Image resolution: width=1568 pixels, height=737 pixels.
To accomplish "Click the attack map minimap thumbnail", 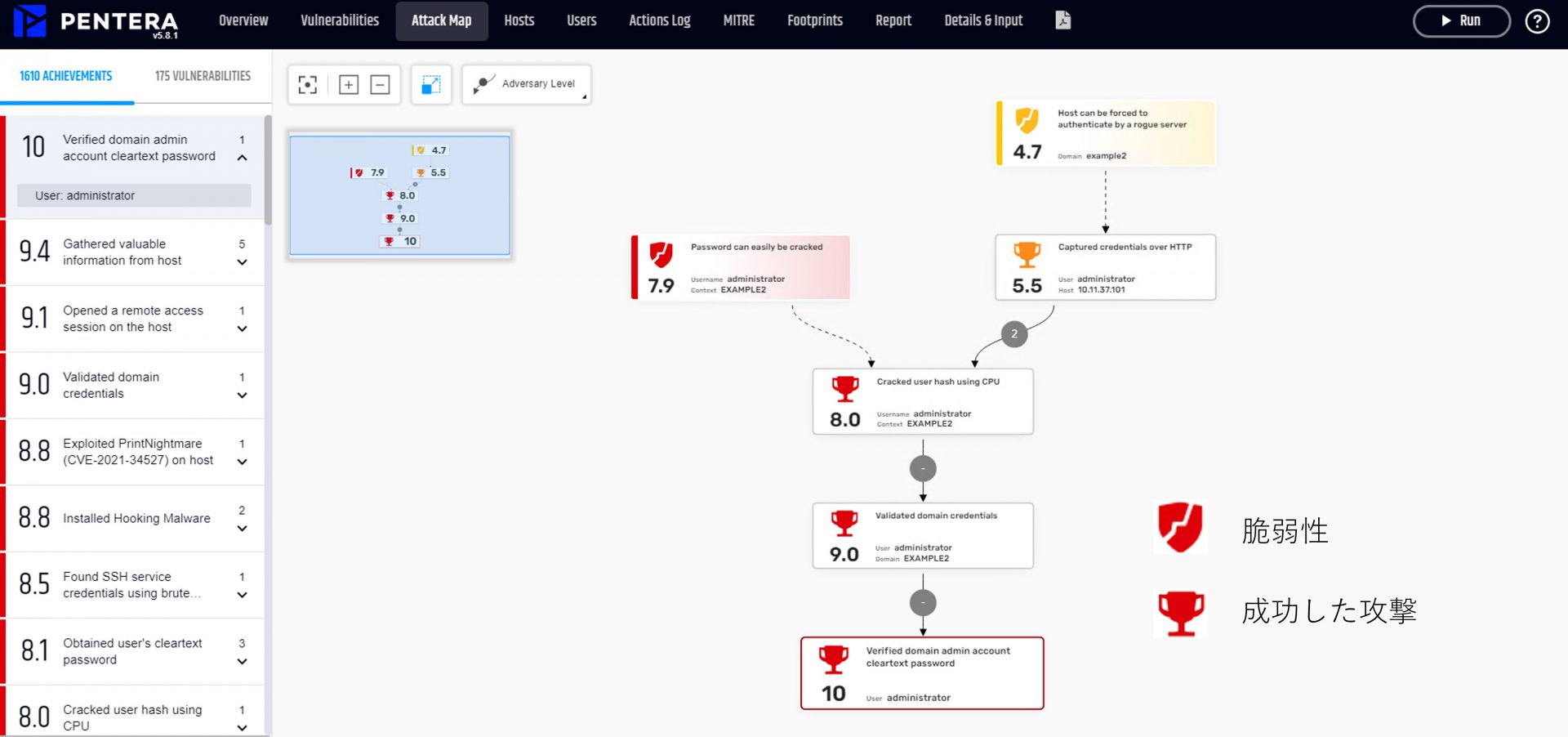I will [x=399, y=195].
